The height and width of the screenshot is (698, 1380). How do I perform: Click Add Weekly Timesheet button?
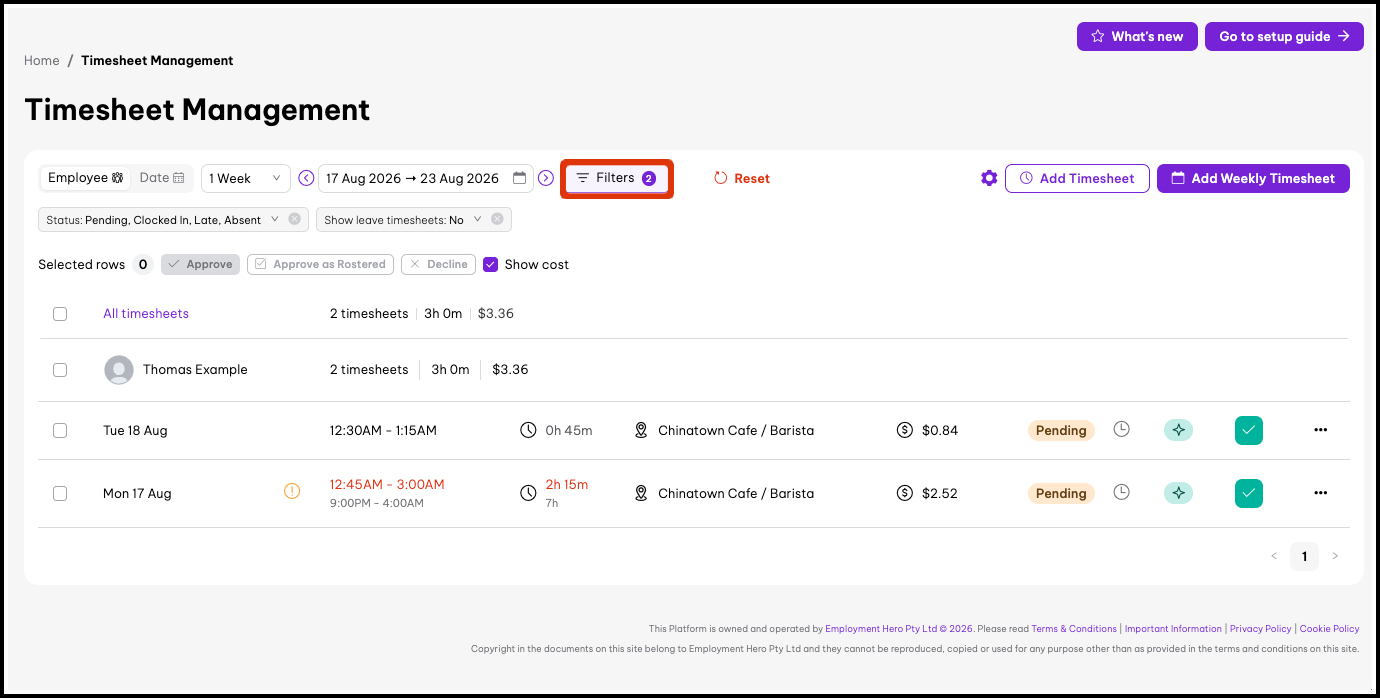tap(1253, 178)
